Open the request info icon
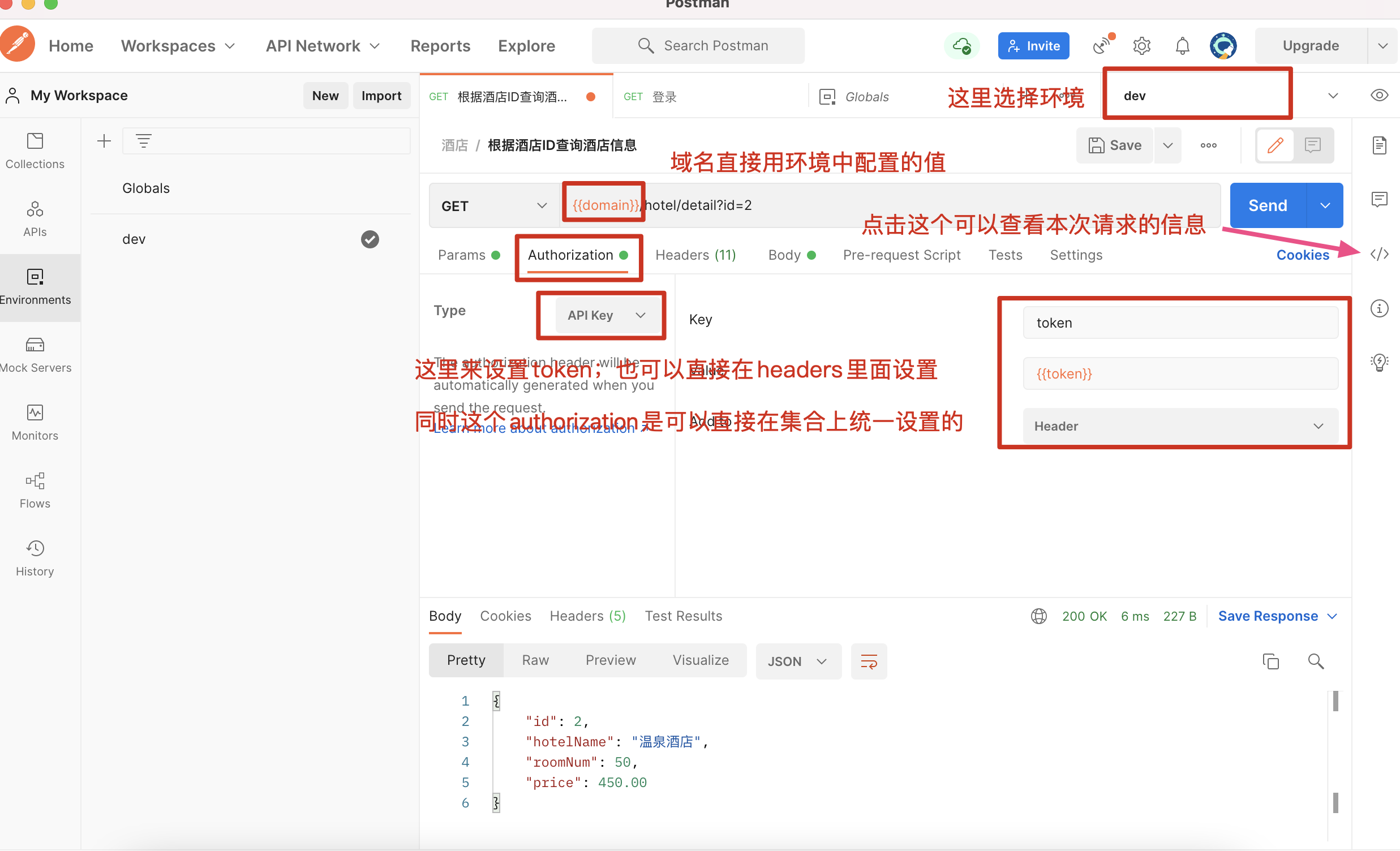The width and height of the screenshot is (1400, 851). pos(1379,308)
